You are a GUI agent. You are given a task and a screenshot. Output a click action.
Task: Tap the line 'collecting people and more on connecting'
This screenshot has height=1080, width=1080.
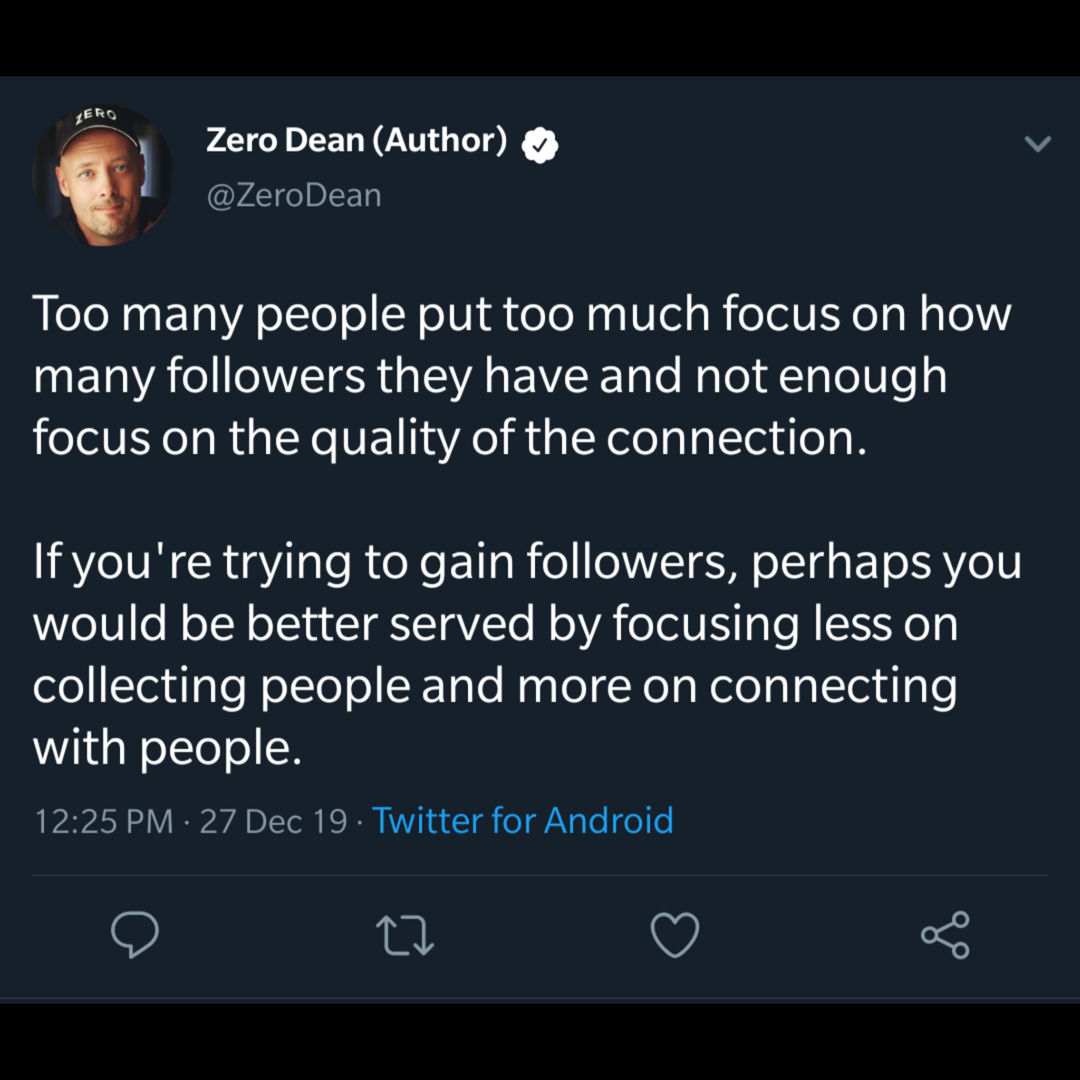[x=495, y=687]
